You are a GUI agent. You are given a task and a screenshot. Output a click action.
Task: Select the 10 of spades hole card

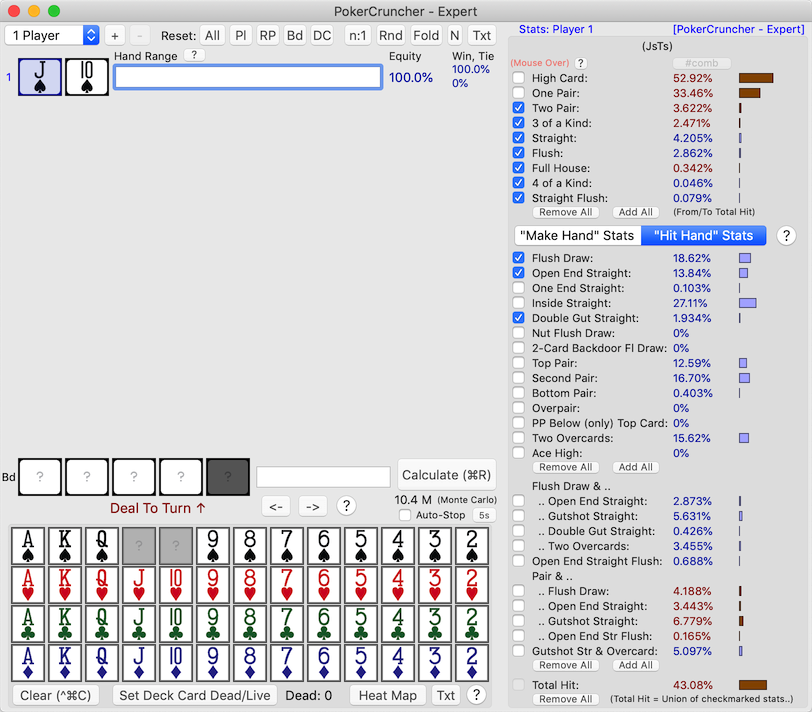click(x=87, y=77)
